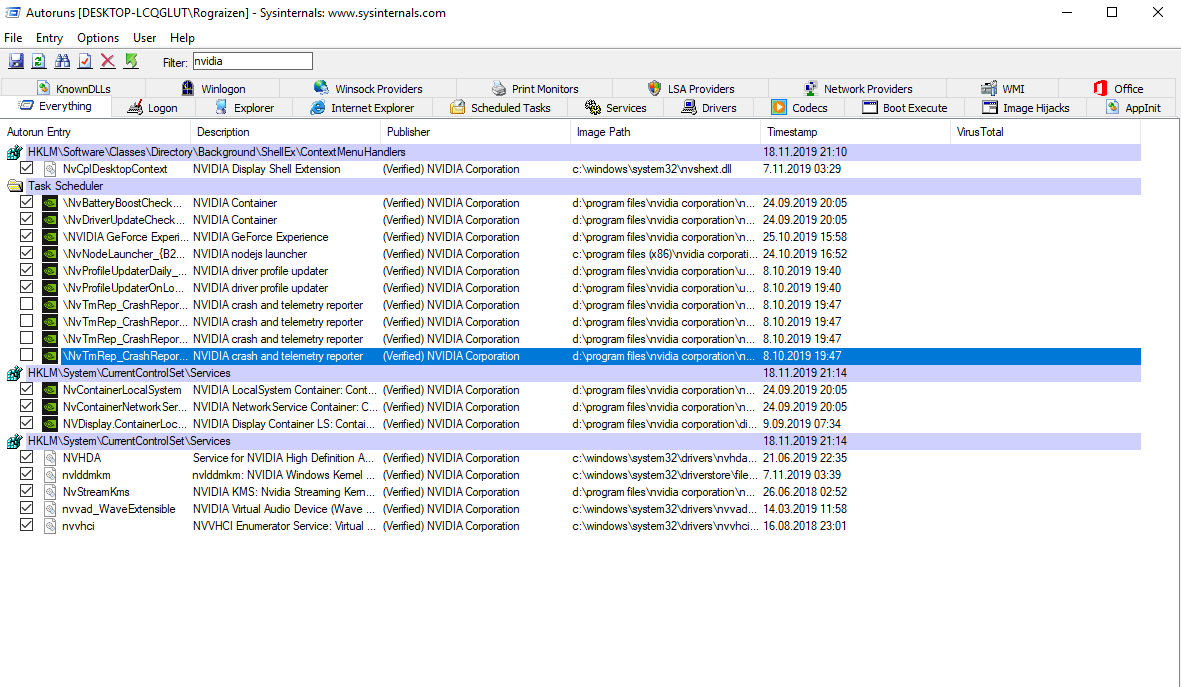Click the NVIDIA icon on NvProfileUpdaterOnLo row
The height and width of the screenshot is (687, 1181).
point(50,288)
